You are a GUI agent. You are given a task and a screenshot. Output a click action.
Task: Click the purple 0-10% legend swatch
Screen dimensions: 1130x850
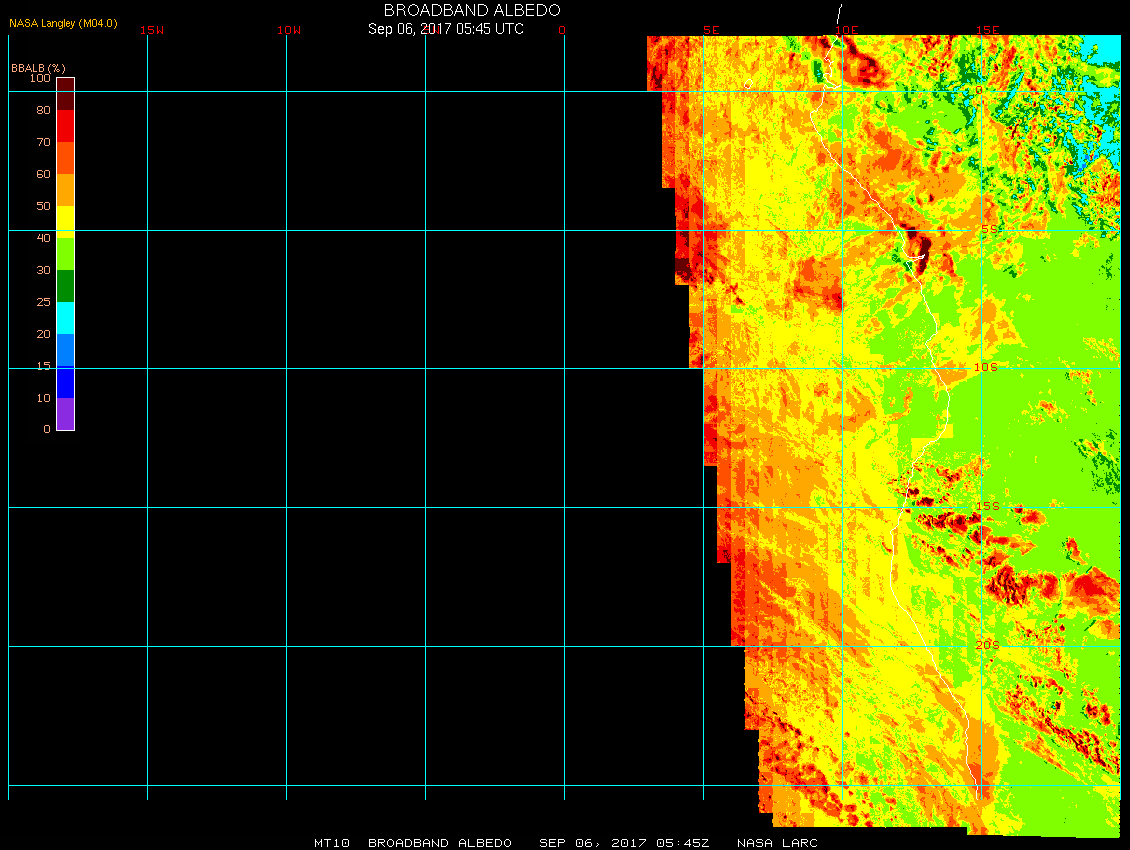coord(65,414)
